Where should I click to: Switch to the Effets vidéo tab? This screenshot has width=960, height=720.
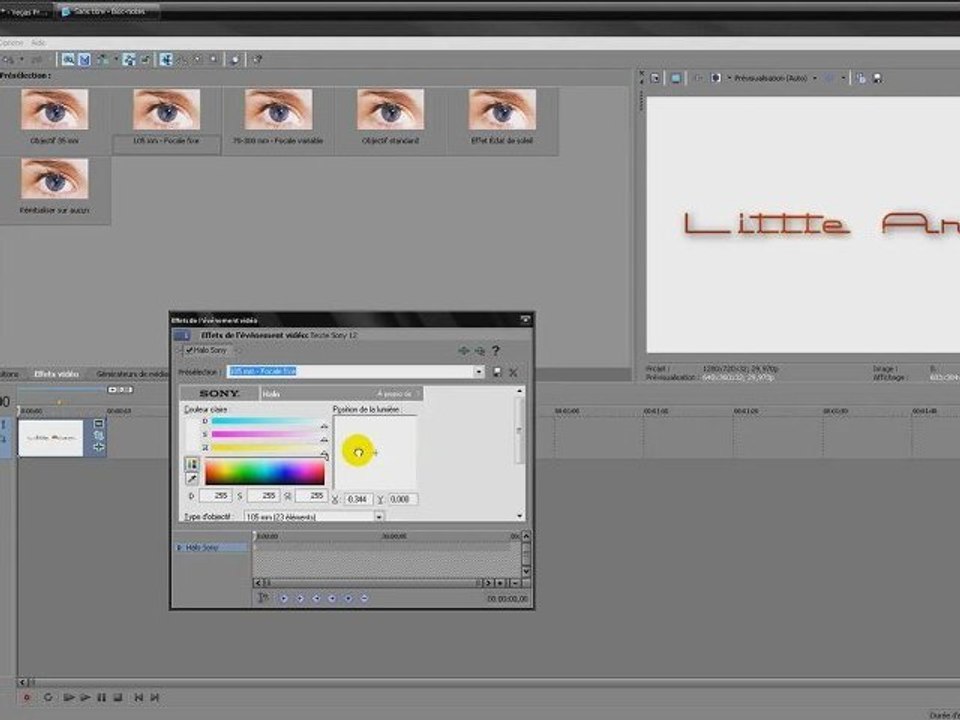(56, 374)
